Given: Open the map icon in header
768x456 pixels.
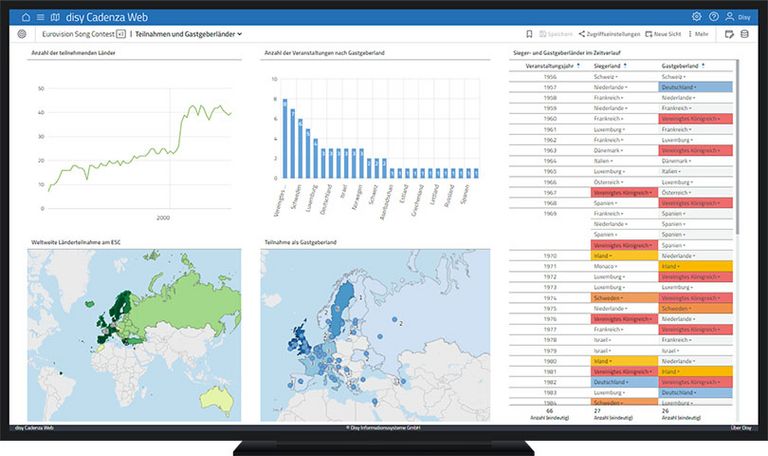Looking at the screenshot, I should (54, 17).
